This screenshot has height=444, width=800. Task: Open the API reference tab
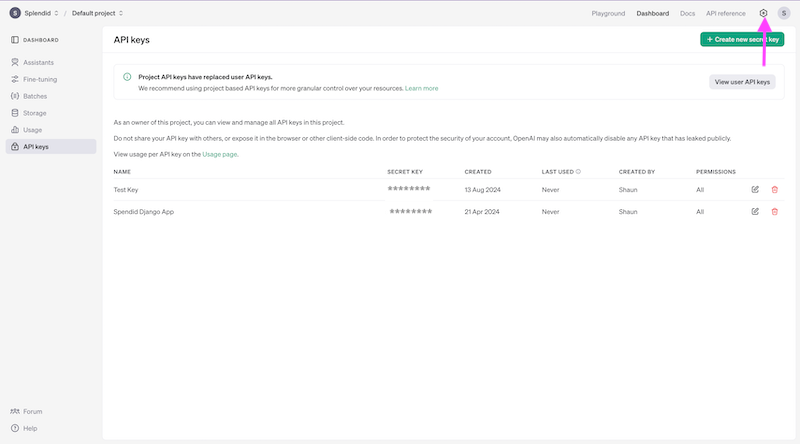tap(726, 13)
